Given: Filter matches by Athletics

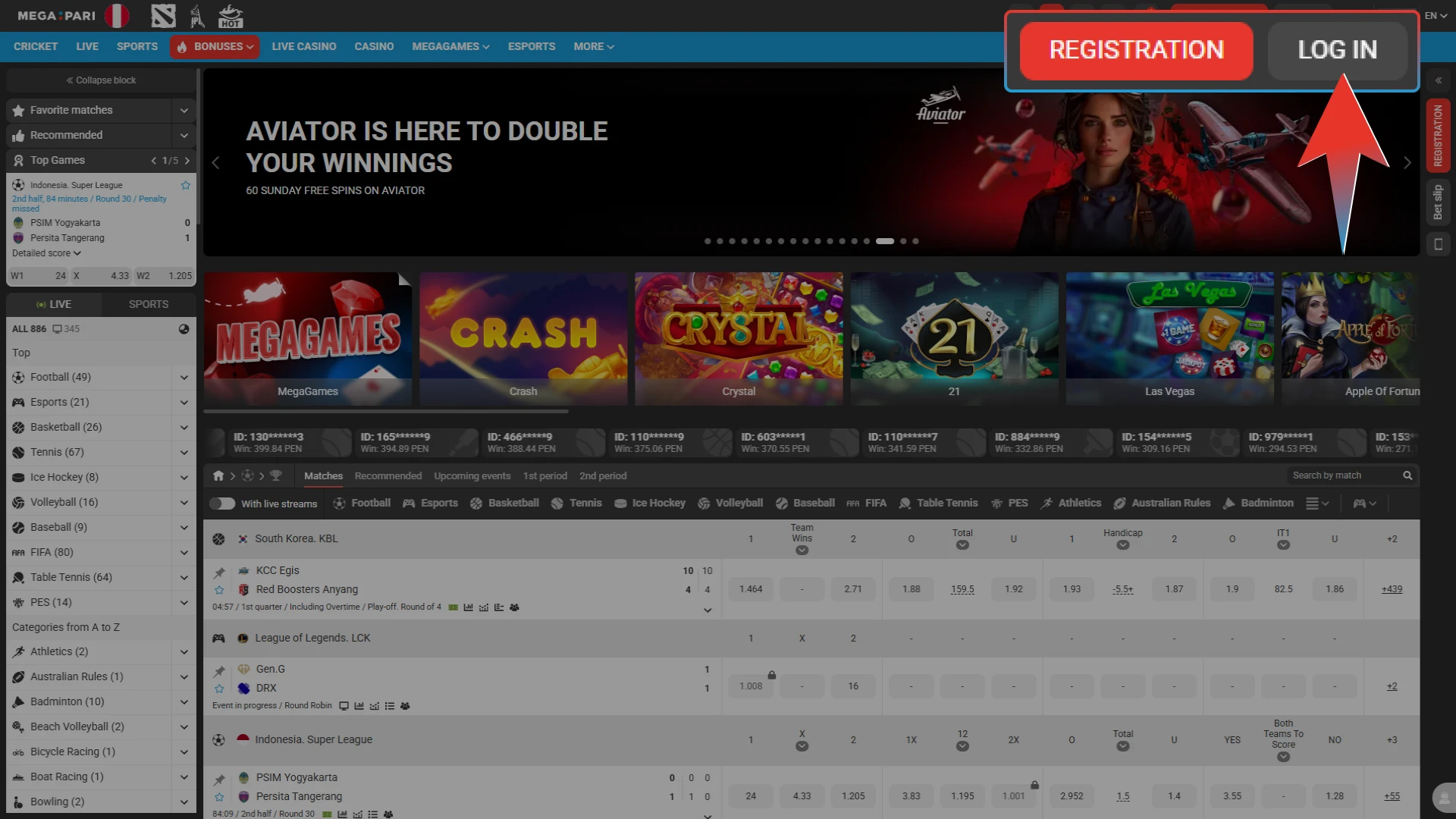Looking at the screenshot, I should [x=1071, y=504].
